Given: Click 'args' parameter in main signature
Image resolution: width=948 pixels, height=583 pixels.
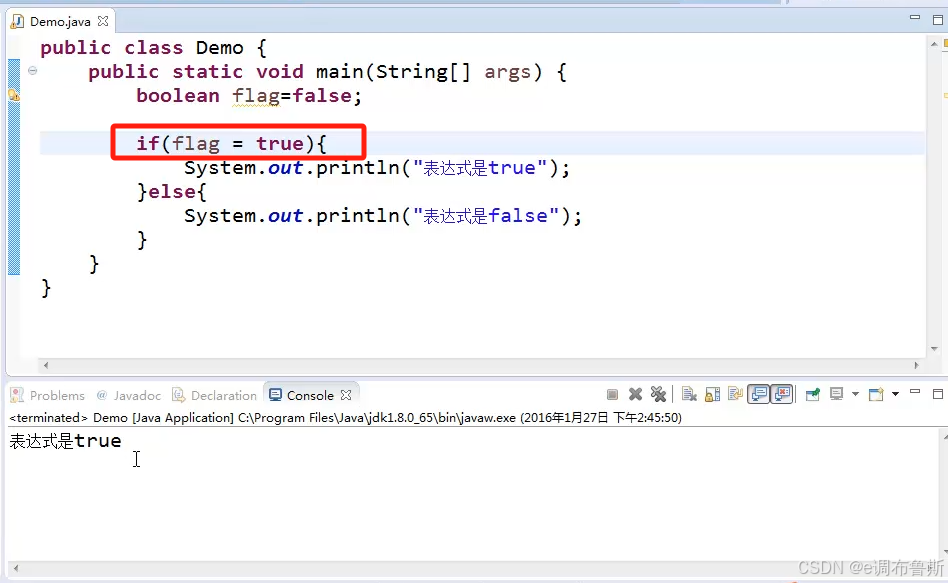Looking at the screenshot, I should [x=508, y=72].
